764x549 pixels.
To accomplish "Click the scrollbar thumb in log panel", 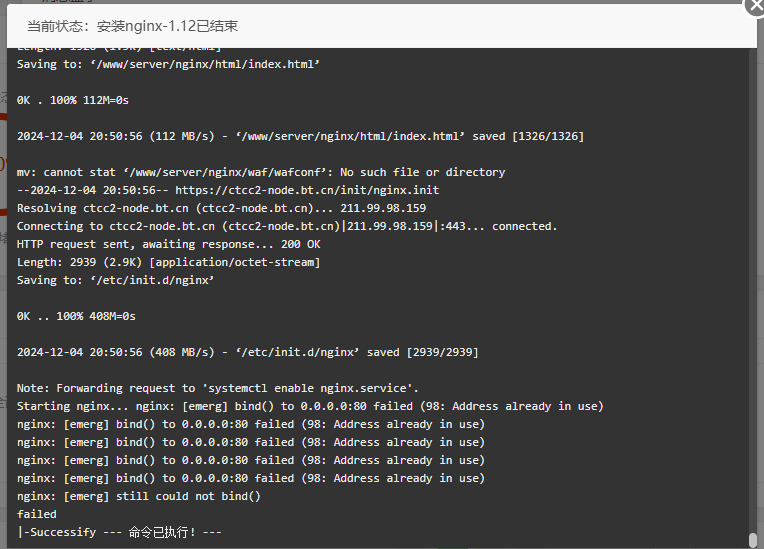I will pyautogui.click(x=753, y=540).
